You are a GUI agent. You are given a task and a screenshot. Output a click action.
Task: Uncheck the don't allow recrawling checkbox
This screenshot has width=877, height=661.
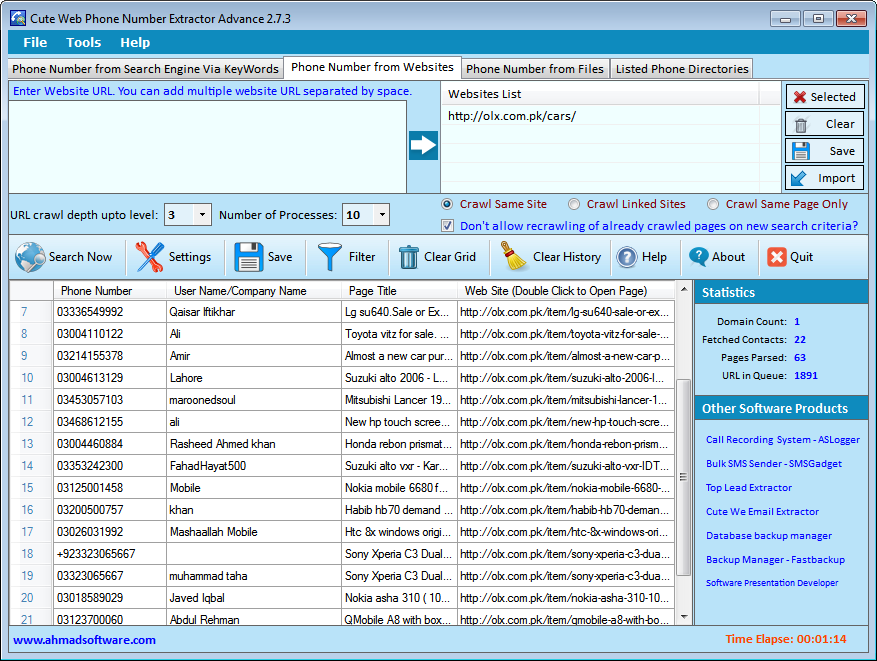point(447,226)
